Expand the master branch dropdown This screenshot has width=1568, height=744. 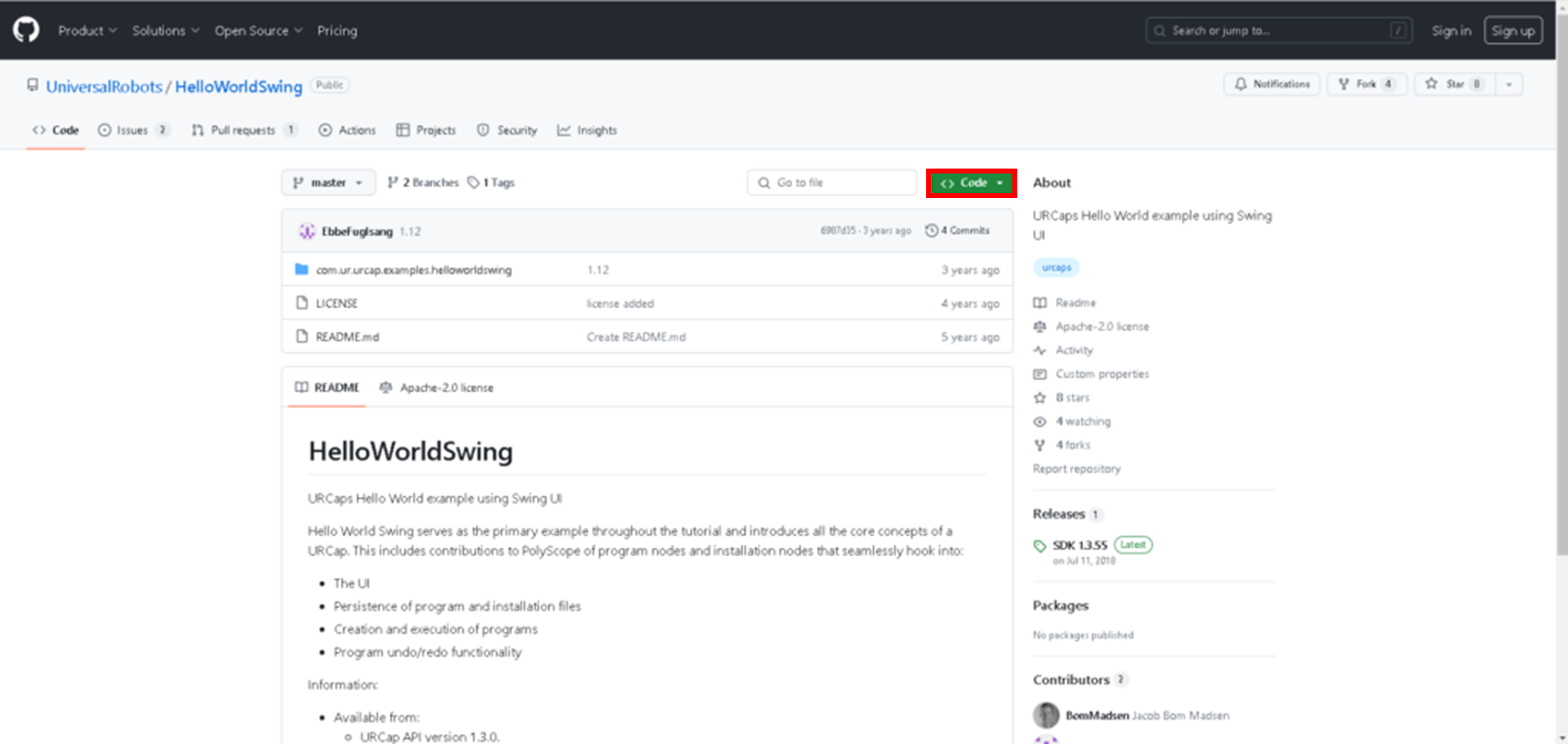click(328, 183)
